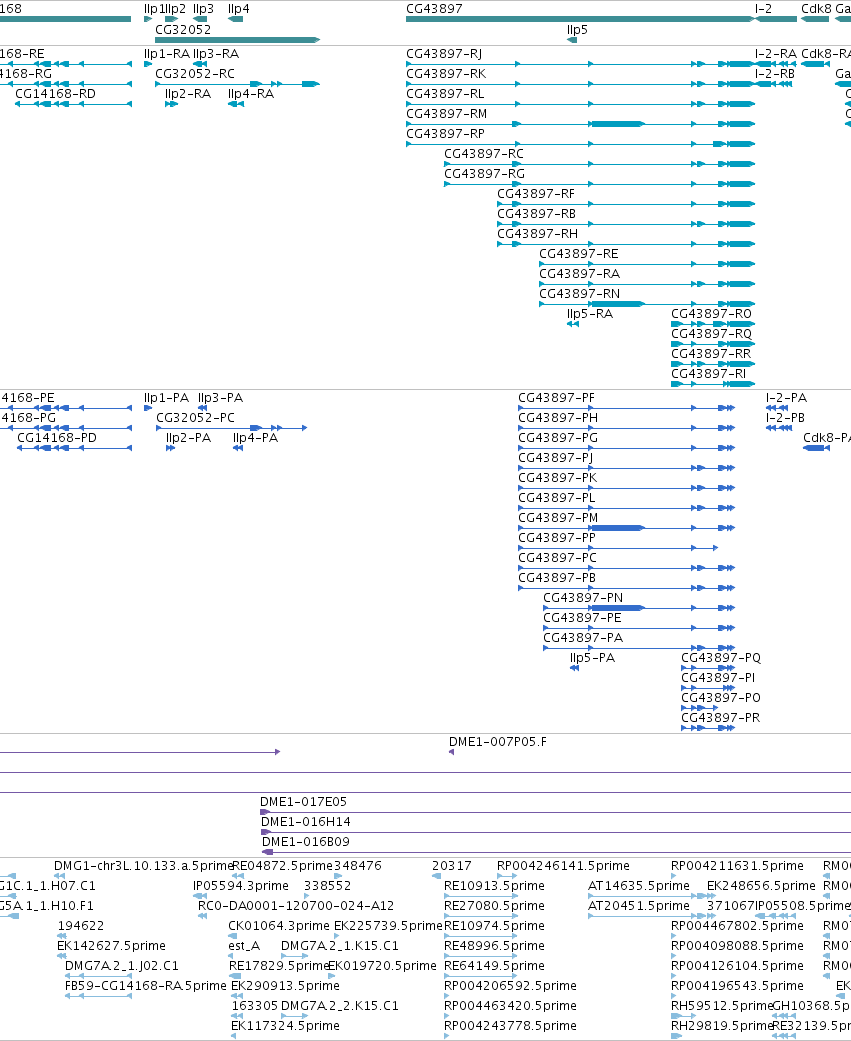Select the Ilp5 gene label in the top track
This screenshot has width=851, height=1041.
click(577, 30)
